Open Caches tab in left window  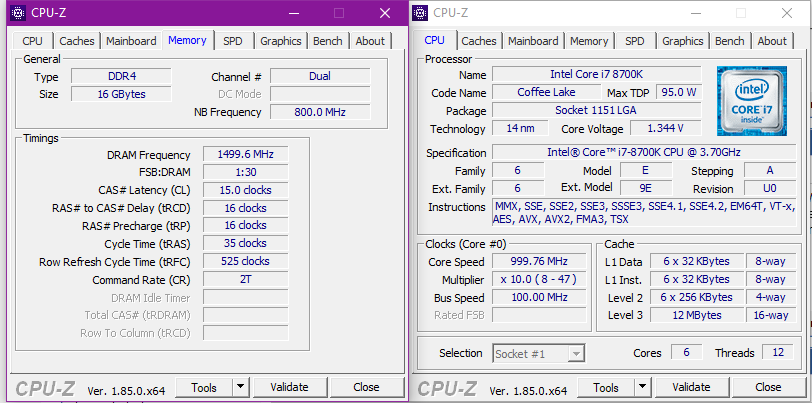pyautogui.click(x=77, y=41)
